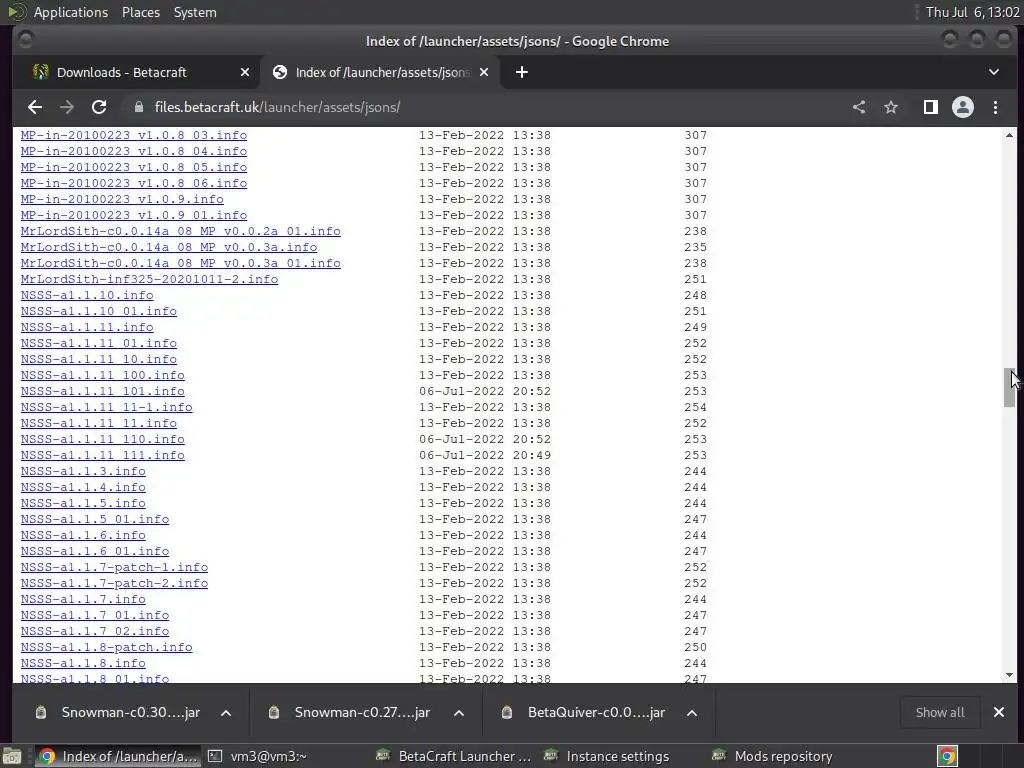Click Chrome icon in the system tray
The height and width of the screenshot is (768, 1024).
(947, 756)
